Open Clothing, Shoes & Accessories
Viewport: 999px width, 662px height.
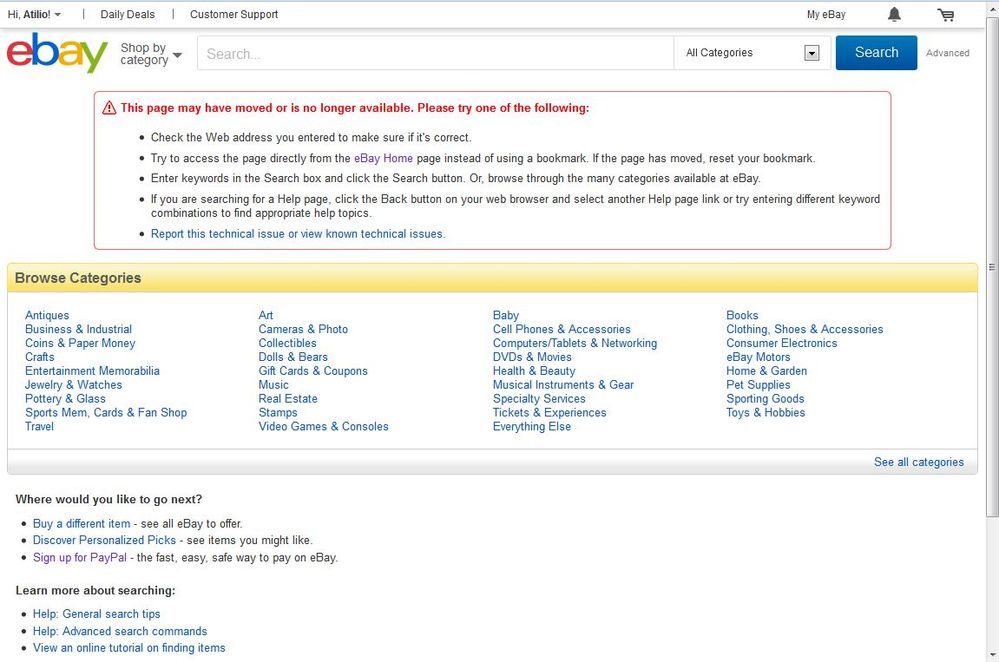pos(805,329)
